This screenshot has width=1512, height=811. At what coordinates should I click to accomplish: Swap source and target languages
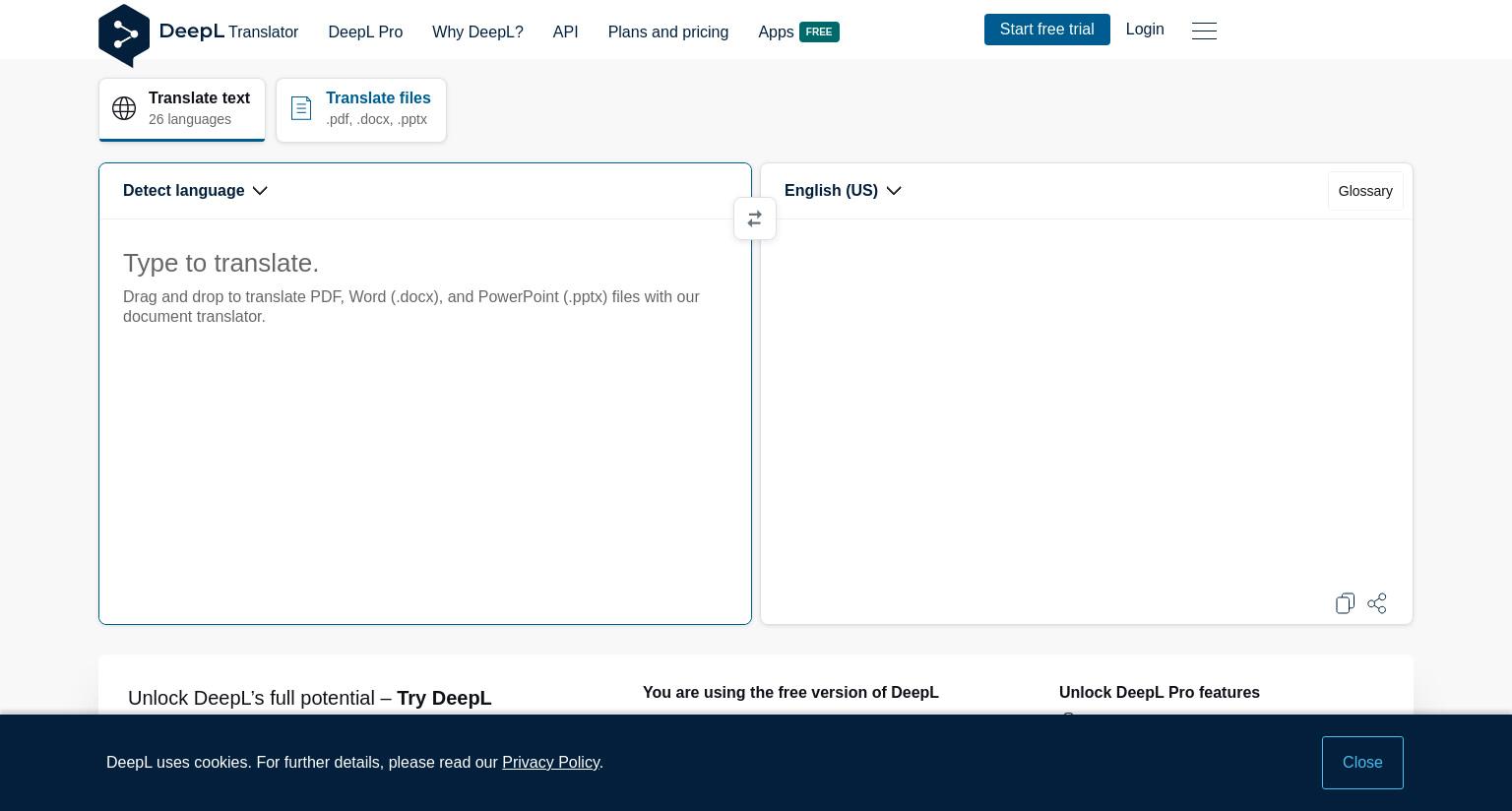pyautogui.click(x=755, y=218)
